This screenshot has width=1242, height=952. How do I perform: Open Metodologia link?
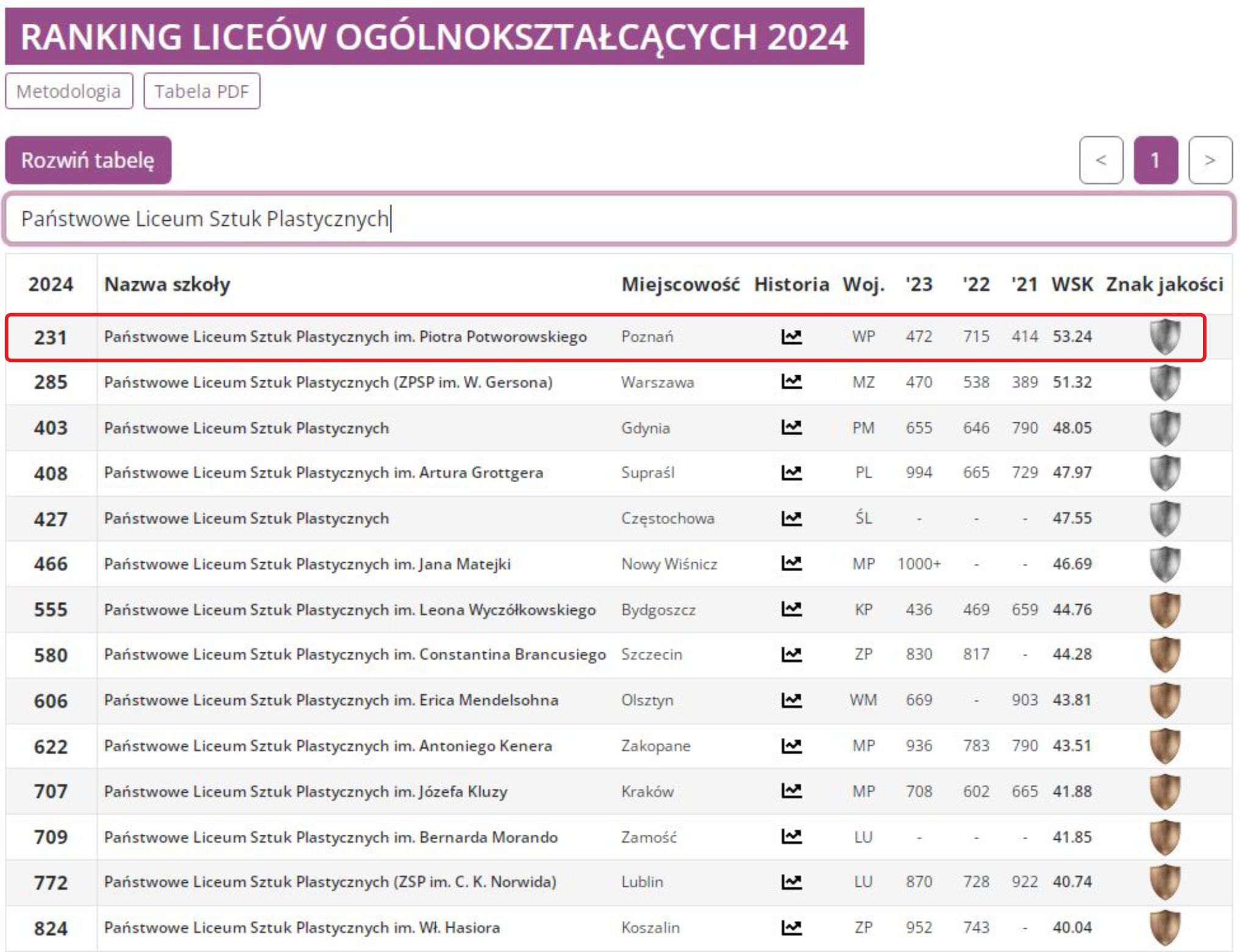pyautogui.click(x=68, y=91)
